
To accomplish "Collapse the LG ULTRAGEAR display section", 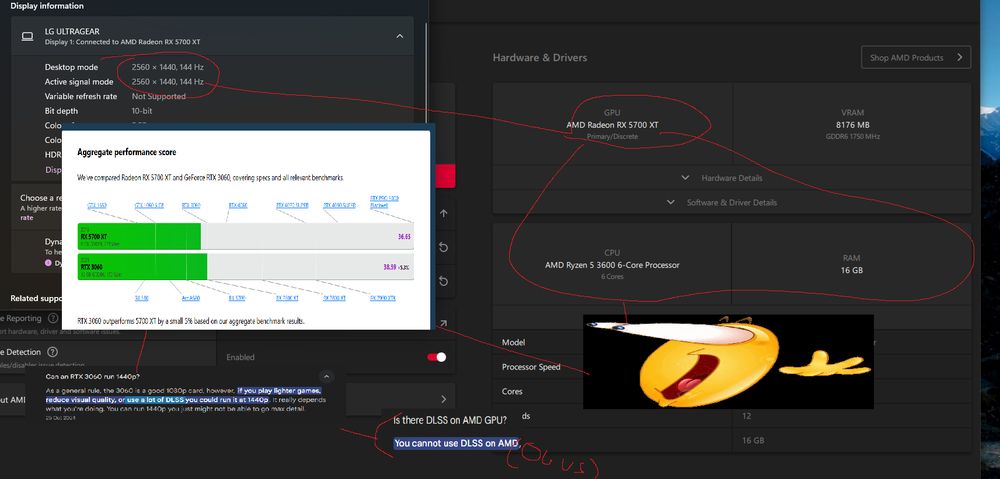I will pos(400,36).
